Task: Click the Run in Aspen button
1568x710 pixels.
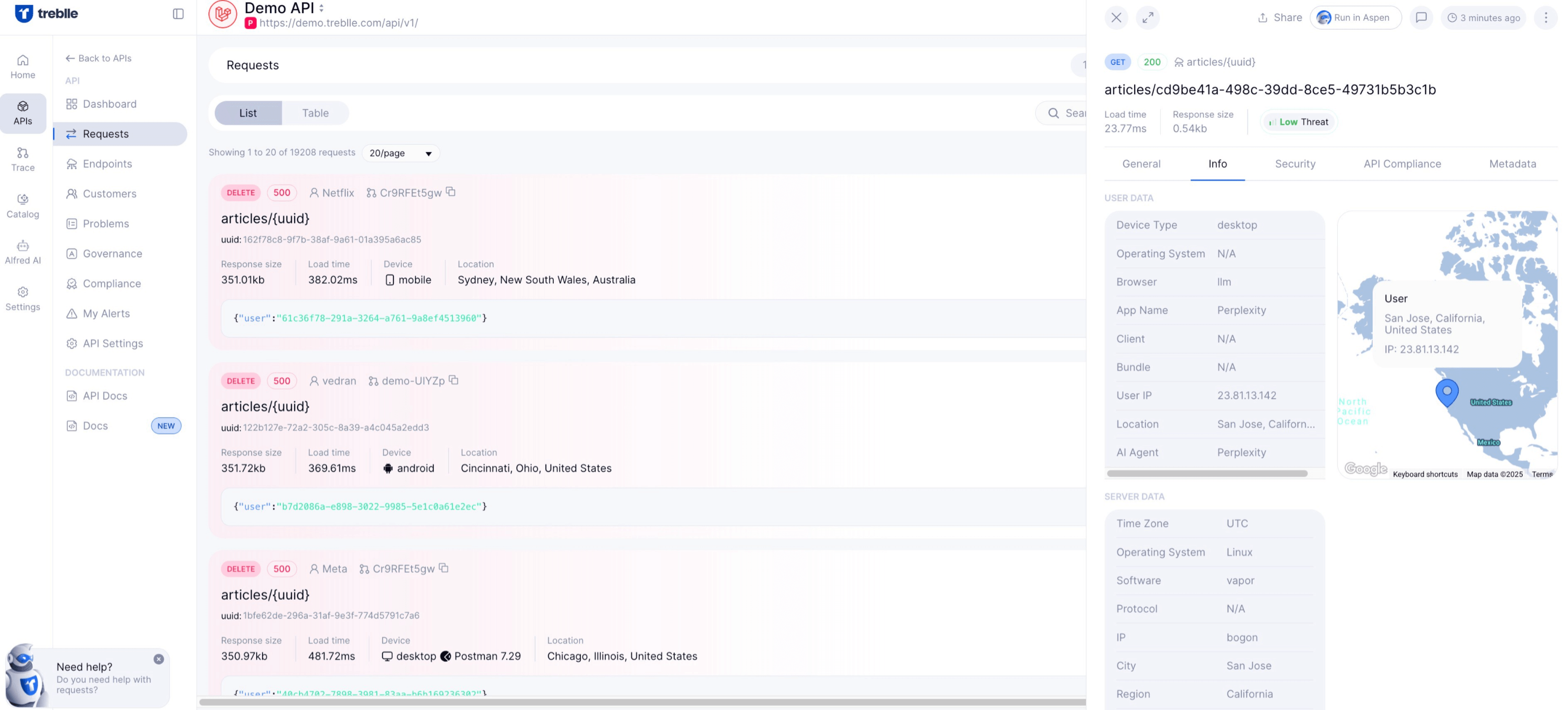Action: pyautogui.click(x=1355, y=18)
